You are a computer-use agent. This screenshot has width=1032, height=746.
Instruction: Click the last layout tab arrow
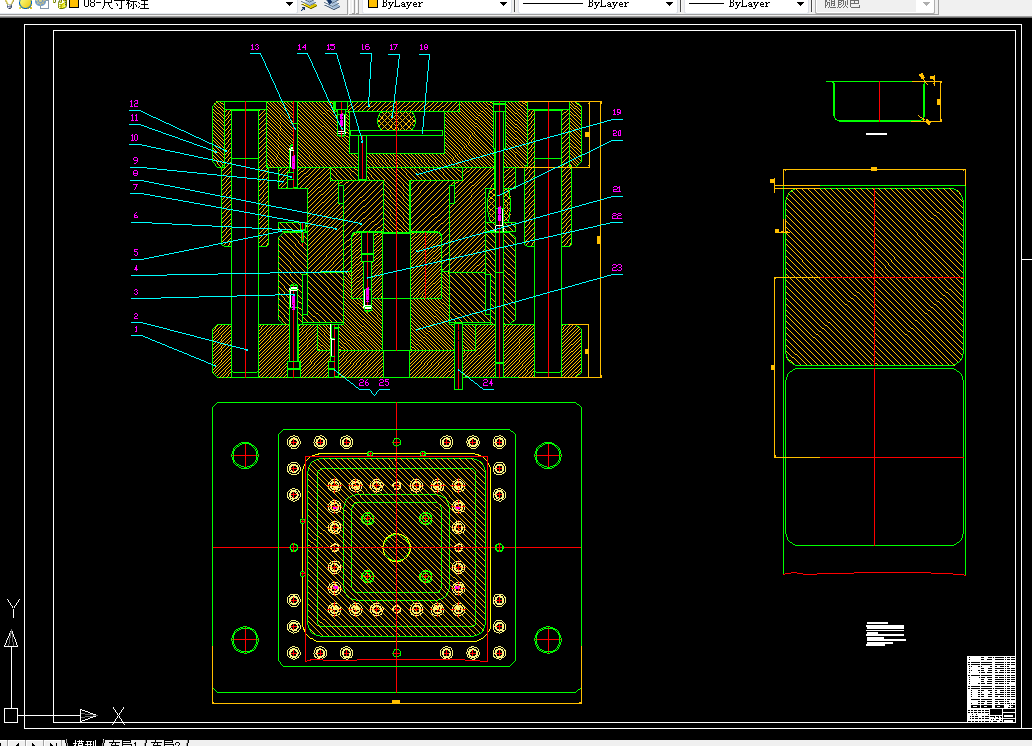(x=52, y=743)
